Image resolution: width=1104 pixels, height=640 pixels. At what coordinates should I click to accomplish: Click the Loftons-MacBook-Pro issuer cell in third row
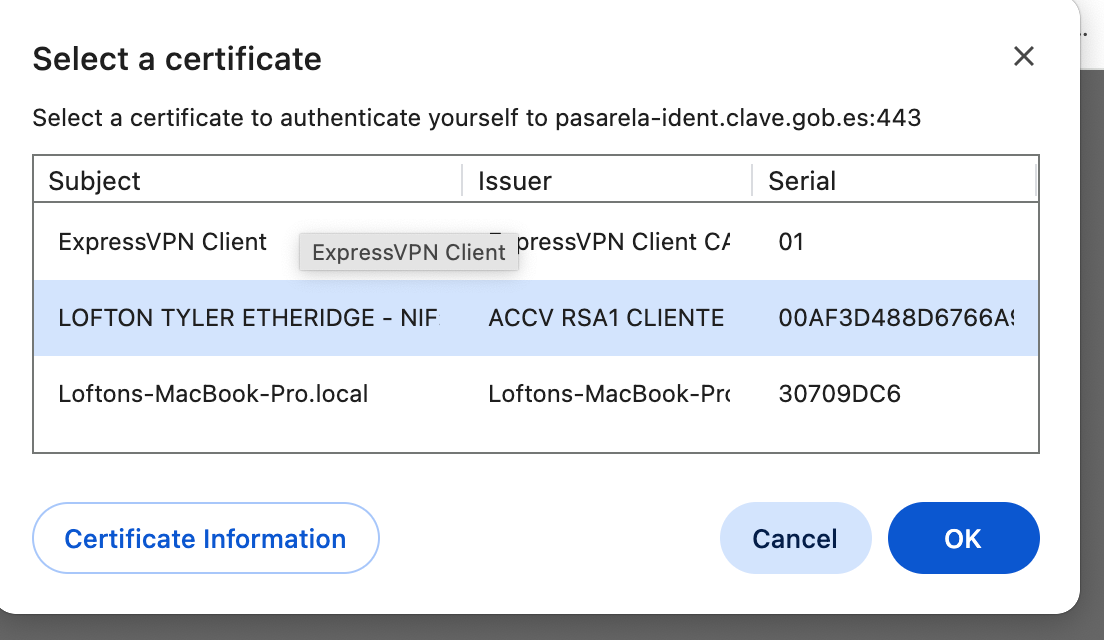click(x=608, y=394)
